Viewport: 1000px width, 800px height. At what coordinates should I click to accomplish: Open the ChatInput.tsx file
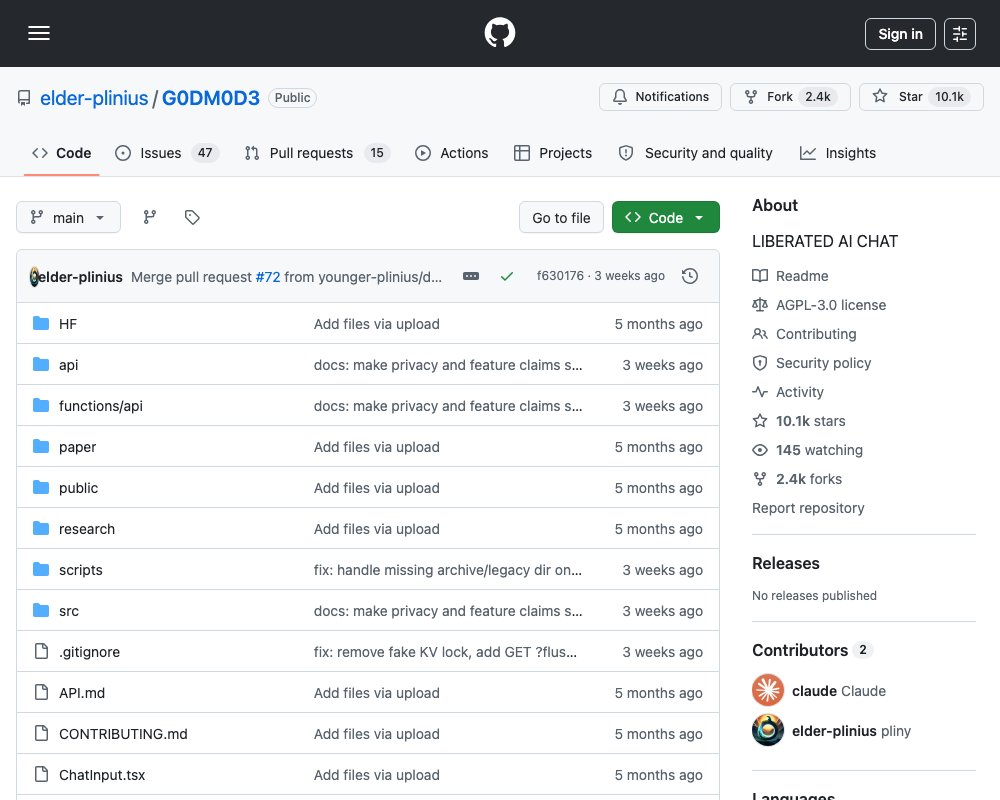[102, 775]
